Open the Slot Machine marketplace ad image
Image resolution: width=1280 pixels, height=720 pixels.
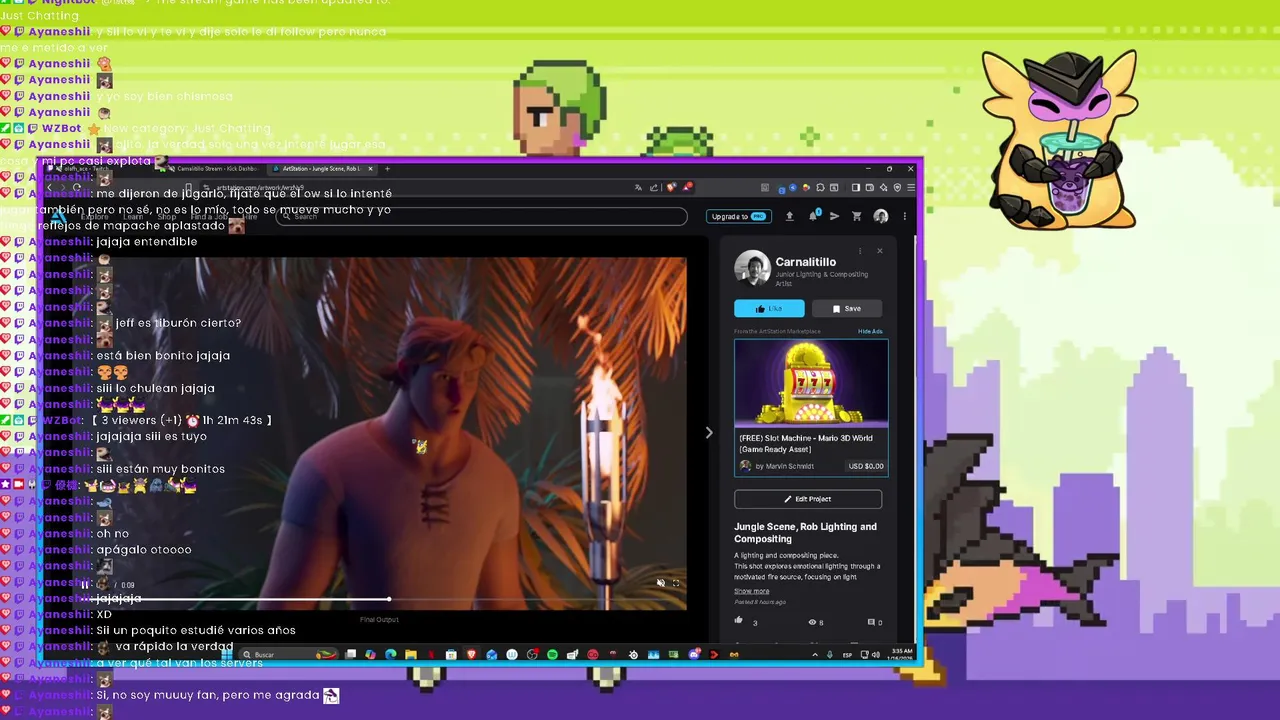tap(811, 383)
